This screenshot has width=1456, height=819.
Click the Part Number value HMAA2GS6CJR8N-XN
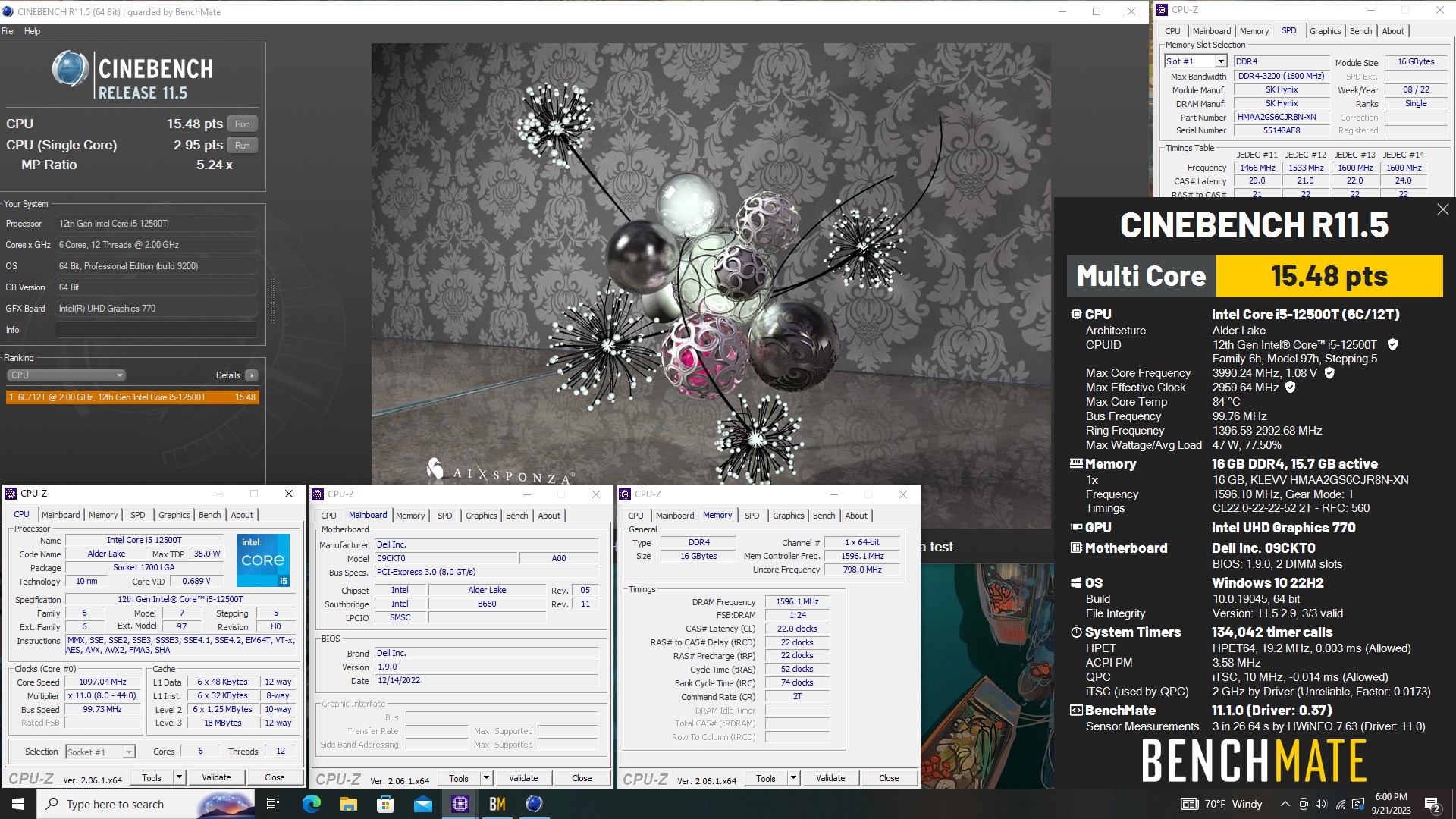tap(1282, 118)
